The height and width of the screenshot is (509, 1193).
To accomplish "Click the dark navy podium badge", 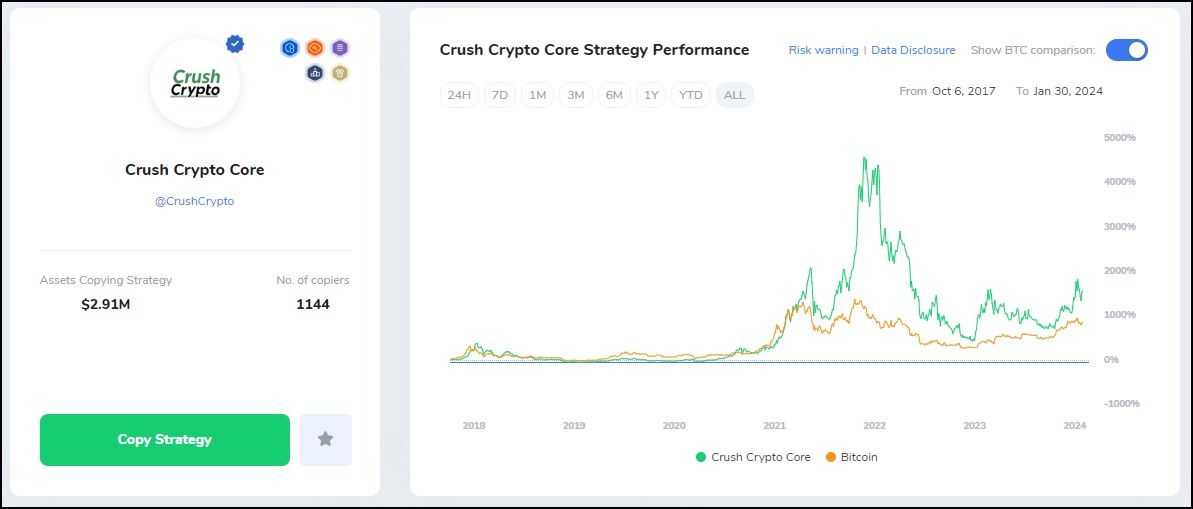I will tap(315, 73).
